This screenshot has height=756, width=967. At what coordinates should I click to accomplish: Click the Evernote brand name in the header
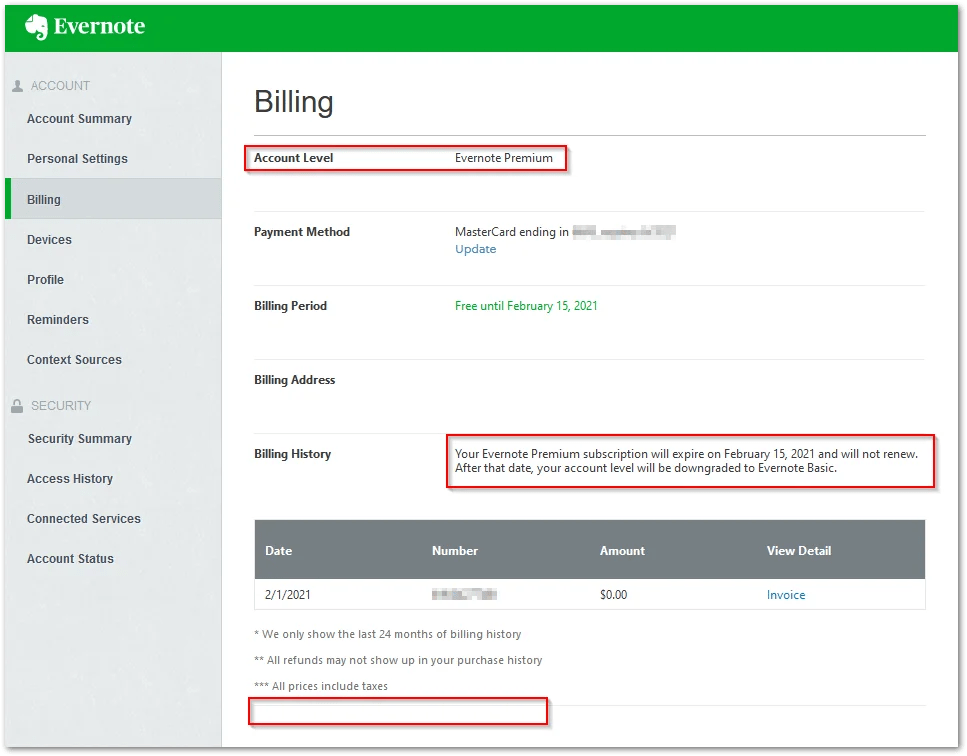(102, 27)
